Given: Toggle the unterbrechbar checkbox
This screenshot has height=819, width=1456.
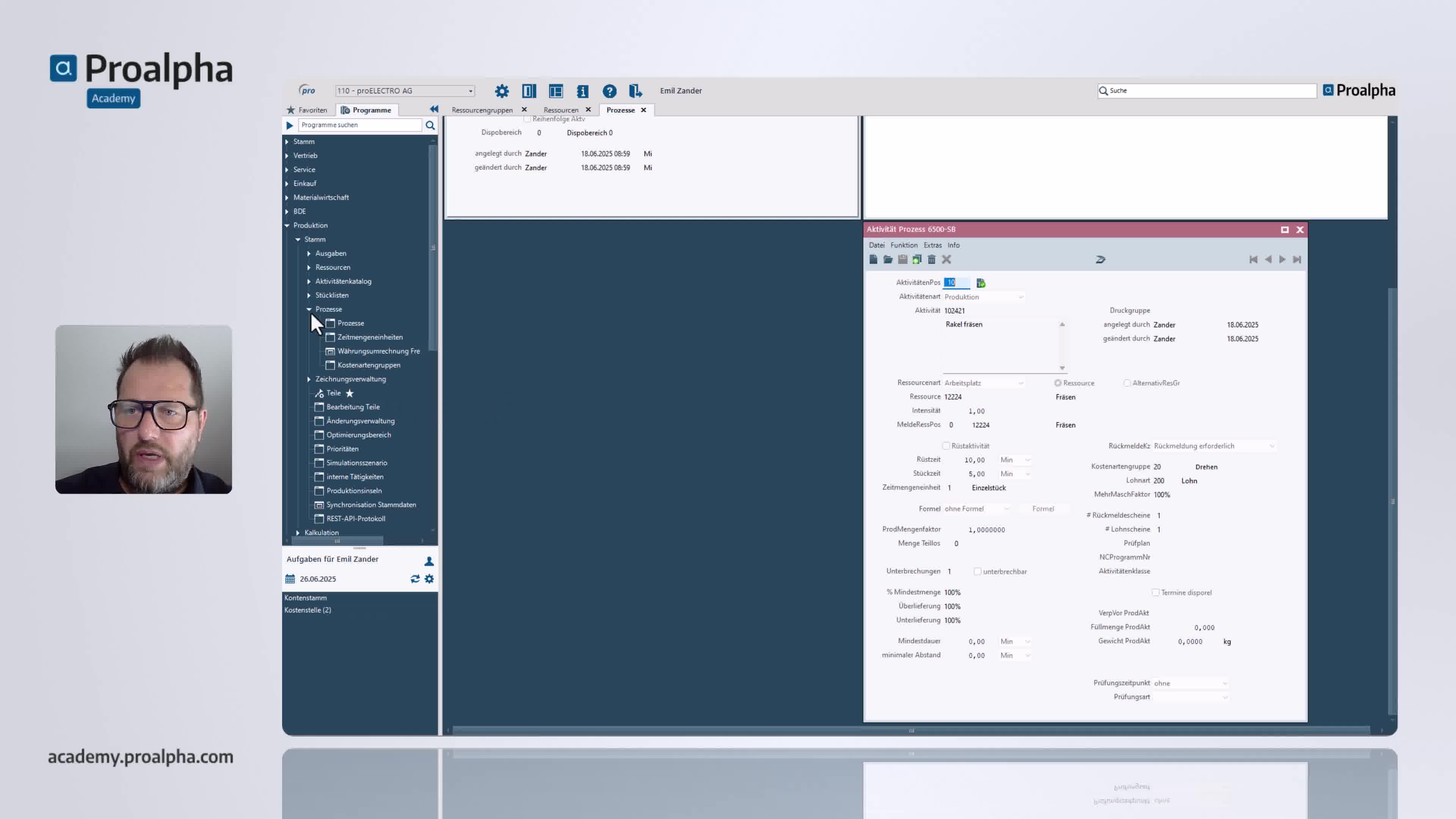Looking at the screenshot, I should tap(978, 571).
